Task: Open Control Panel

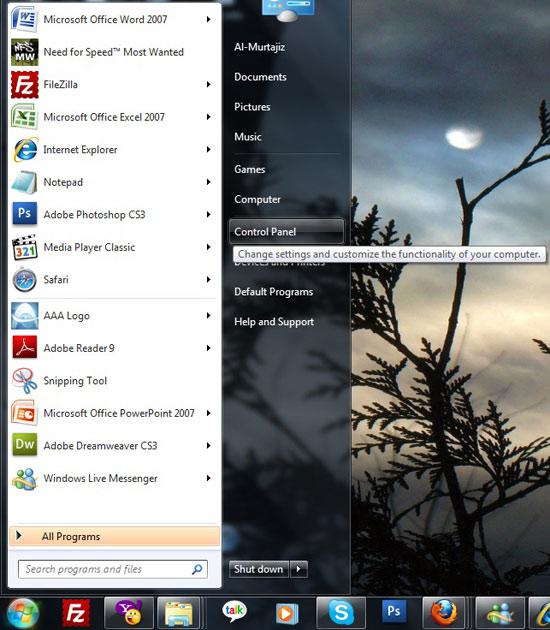Action: coord(286,232)
